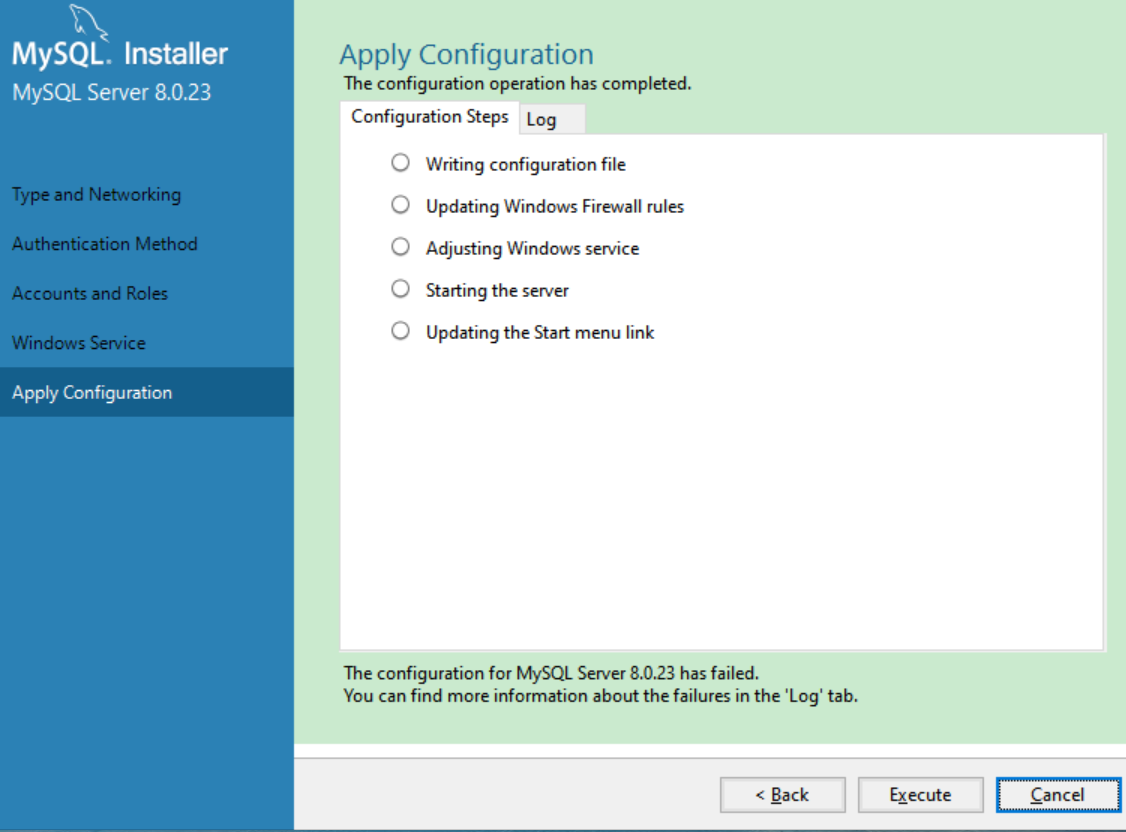Viewport: 1126px width, 832px height.
Task: Select Apply Configuration in the sidebar
Action: [146, 393]
